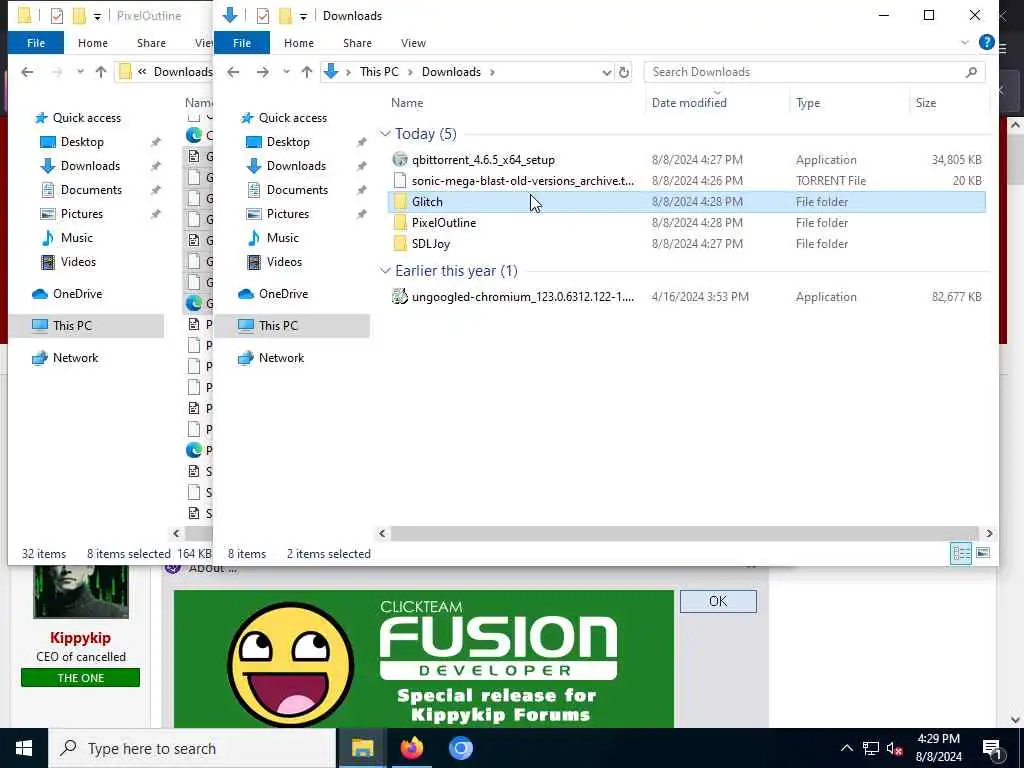Open the notification center icon
The width and height of the screenshot is (1024, 768).
click(993, 749)
